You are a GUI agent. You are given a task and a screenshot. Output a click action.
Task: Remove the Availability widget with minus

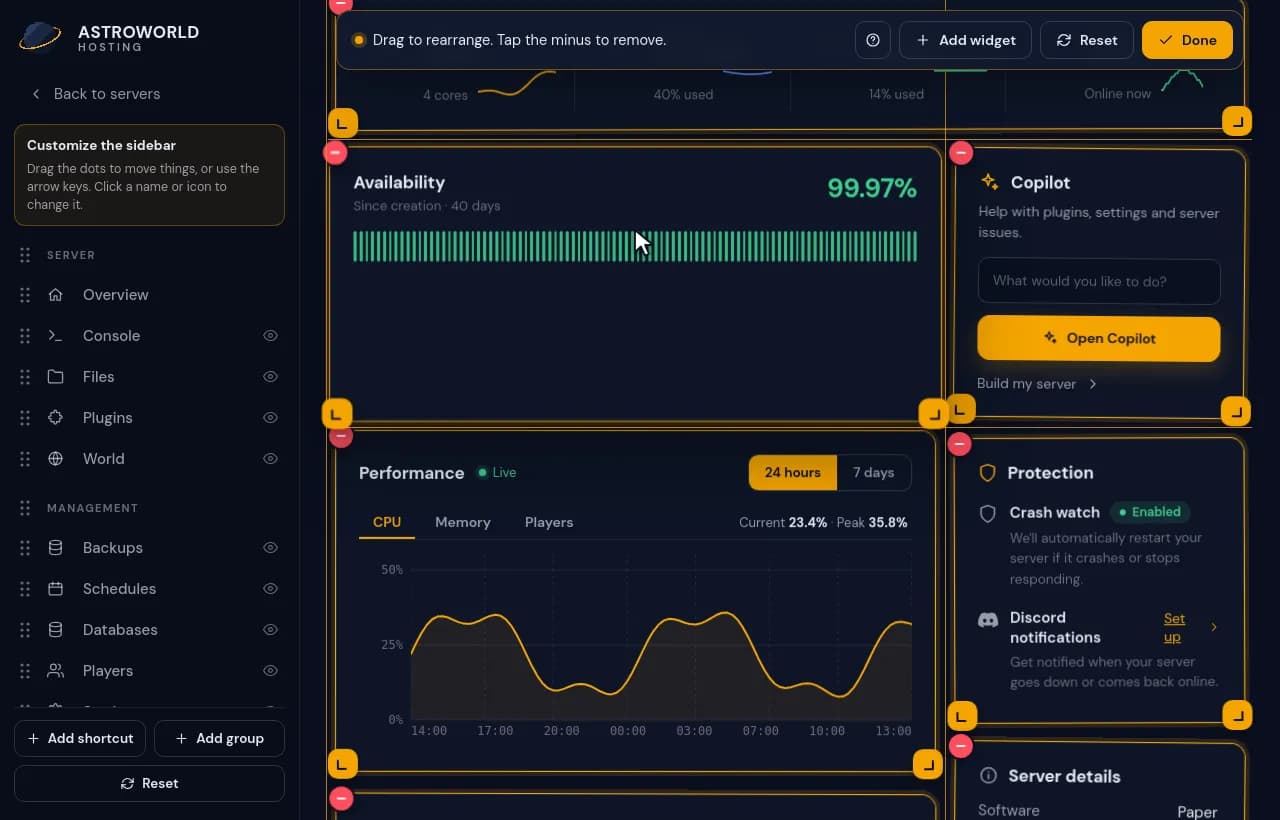[335, 152]
